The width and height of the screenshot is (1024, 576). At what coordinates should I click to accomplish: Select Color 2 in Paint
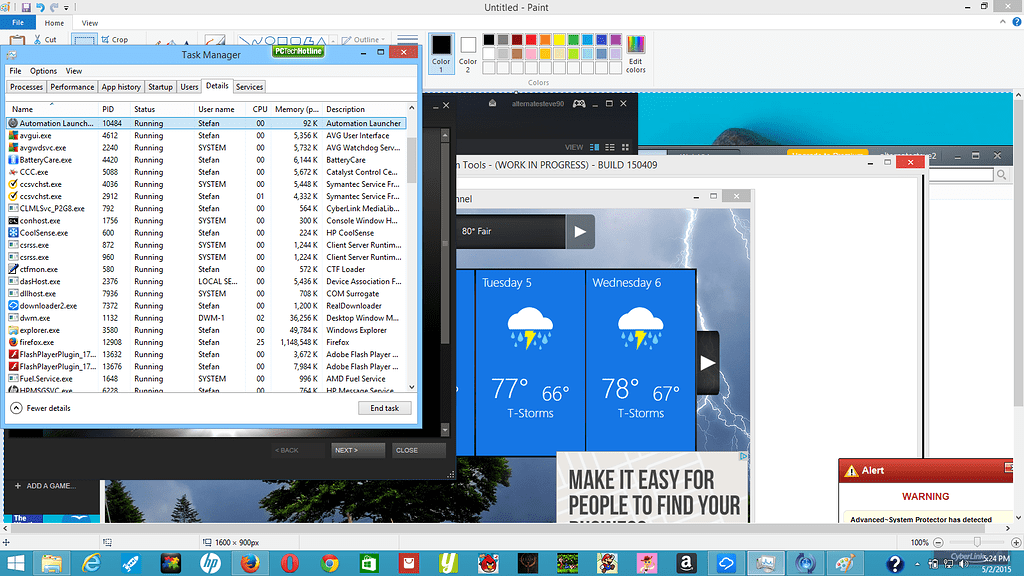(468, 52)
